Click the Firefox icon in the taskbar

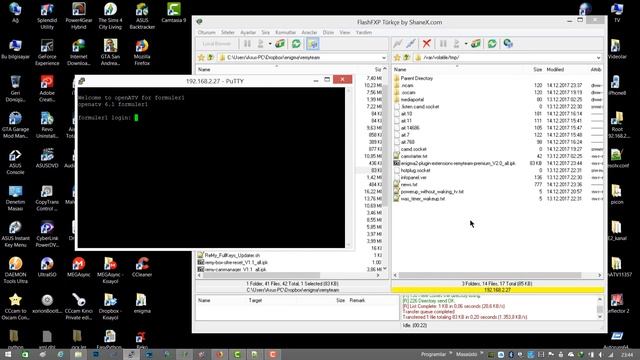[x=219, y=355]
